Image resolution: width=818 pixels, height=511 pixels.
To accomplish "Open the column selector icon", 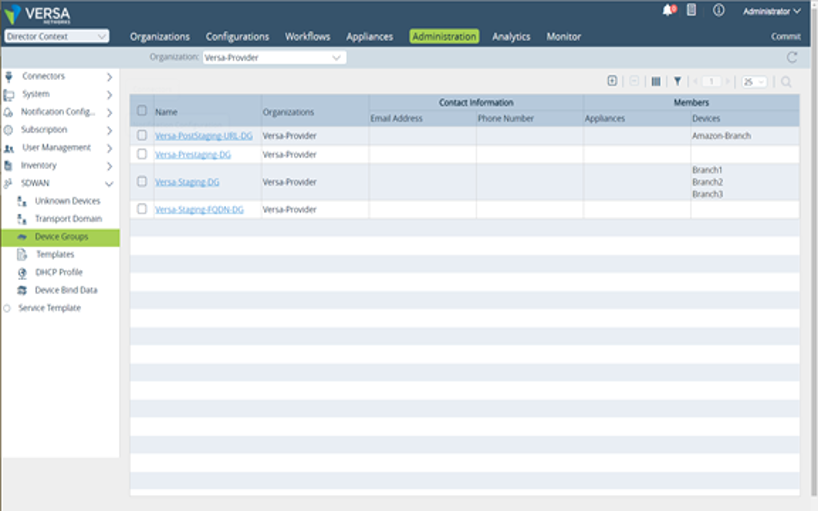I will tap(656, 81).
